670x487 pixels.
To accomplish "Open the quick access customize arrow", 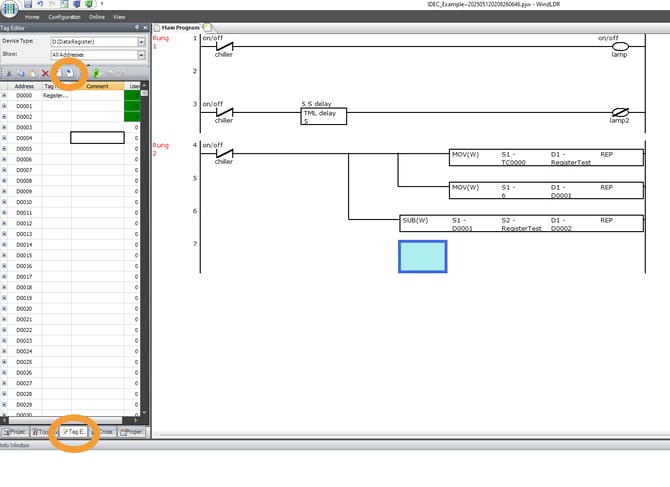I will (x=102, y=4).
